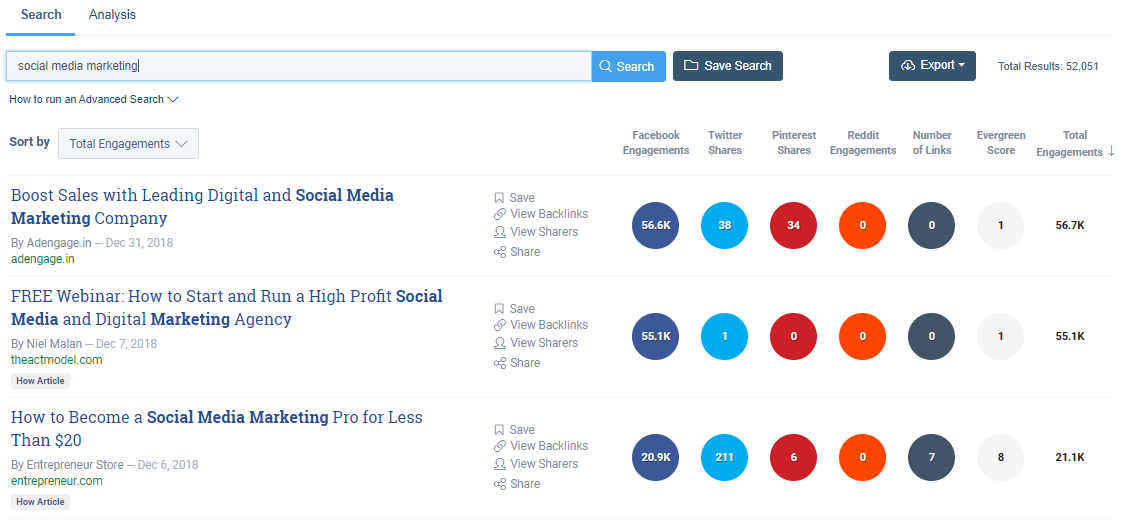Open the Export dropdown menu
Image resolution: width=1122 pixels, height=520 pixels.
(x=932, y=66)
